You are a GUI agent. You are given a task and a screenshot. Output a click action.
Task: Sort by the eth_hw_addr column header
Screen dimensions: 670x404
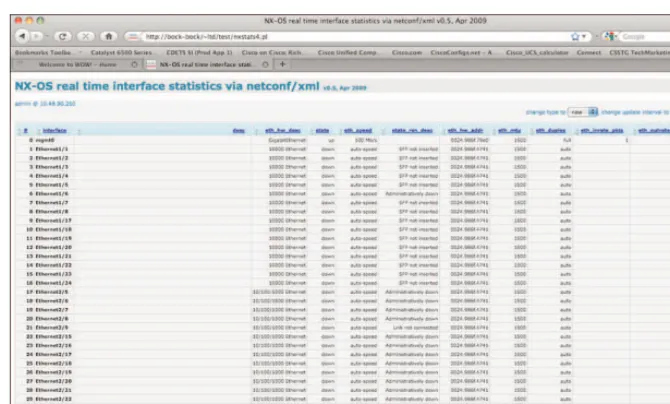tap(465, 130)
